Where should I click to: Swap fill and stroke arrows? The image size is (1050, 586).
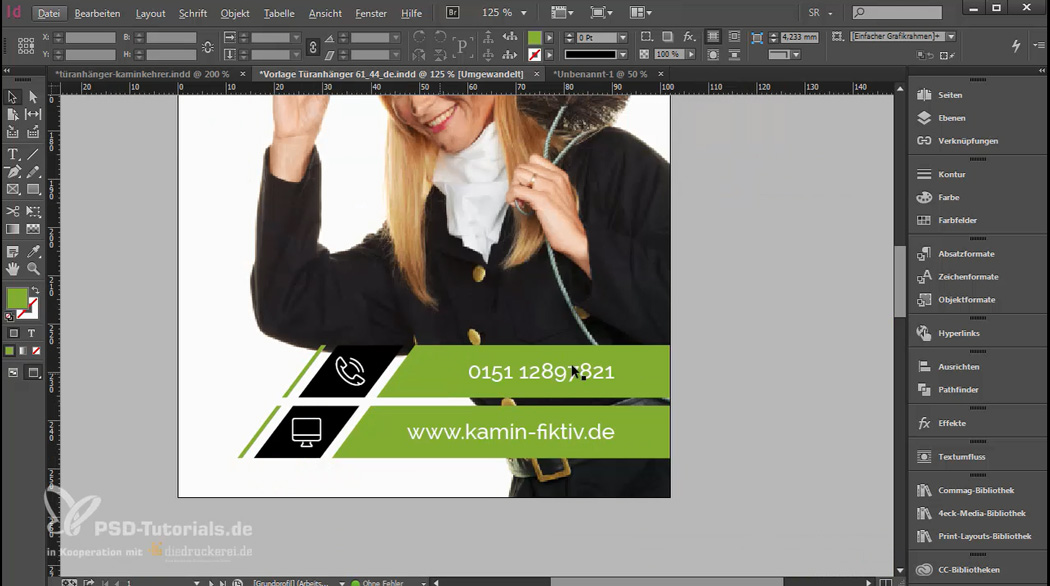(35, 291)
